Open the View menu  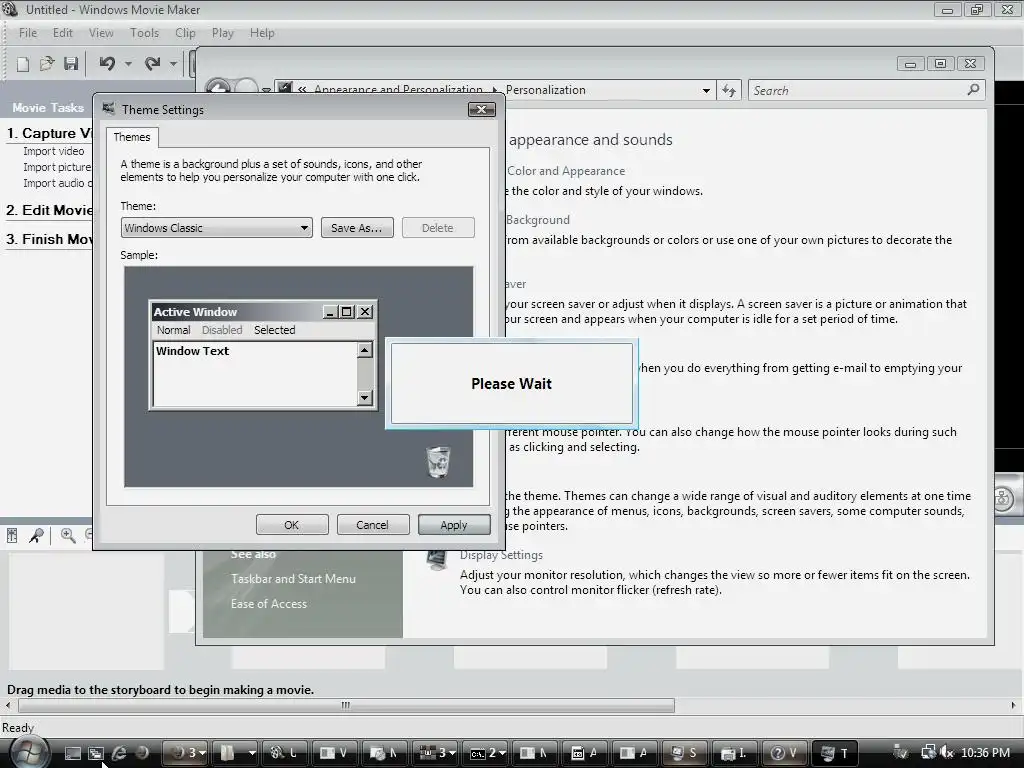point(101,33)
